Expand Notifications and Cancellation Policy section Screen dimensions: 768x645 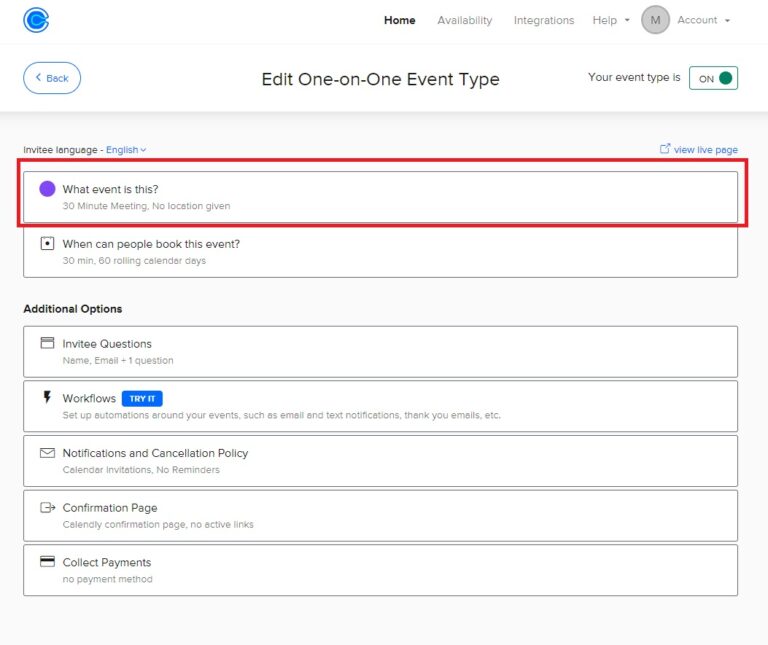pos(380,461)
